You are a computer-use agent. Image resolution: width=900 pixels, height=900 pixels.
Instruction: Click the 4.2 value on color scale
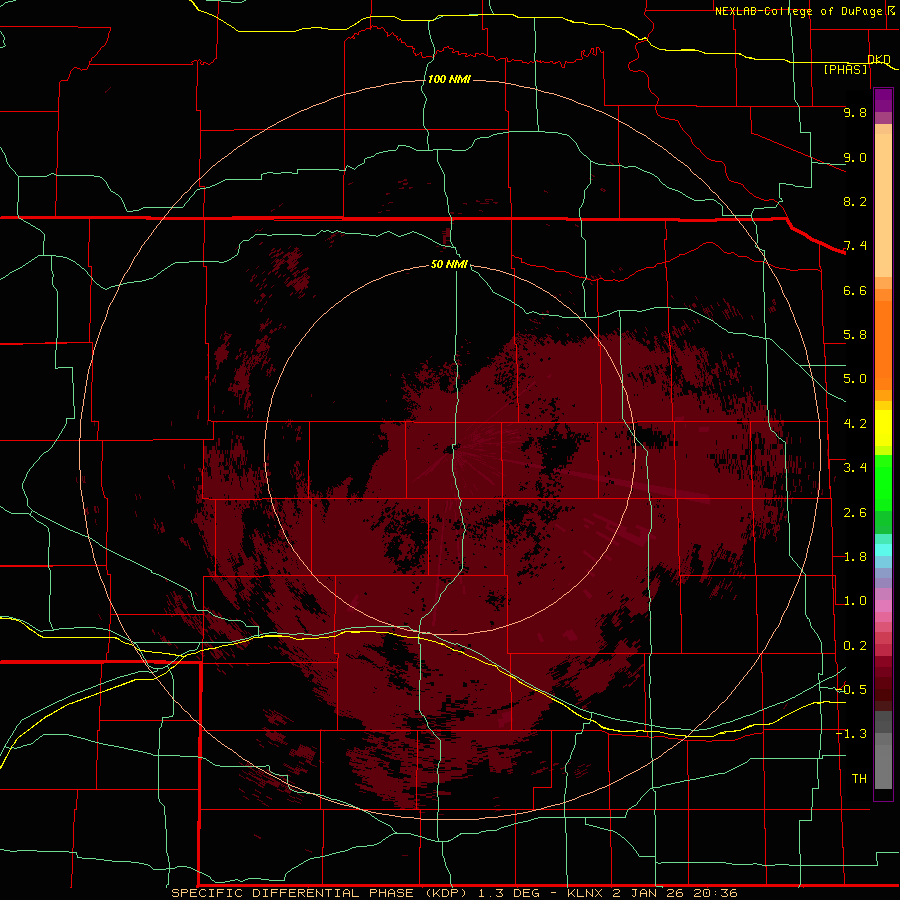click(855, 424)
